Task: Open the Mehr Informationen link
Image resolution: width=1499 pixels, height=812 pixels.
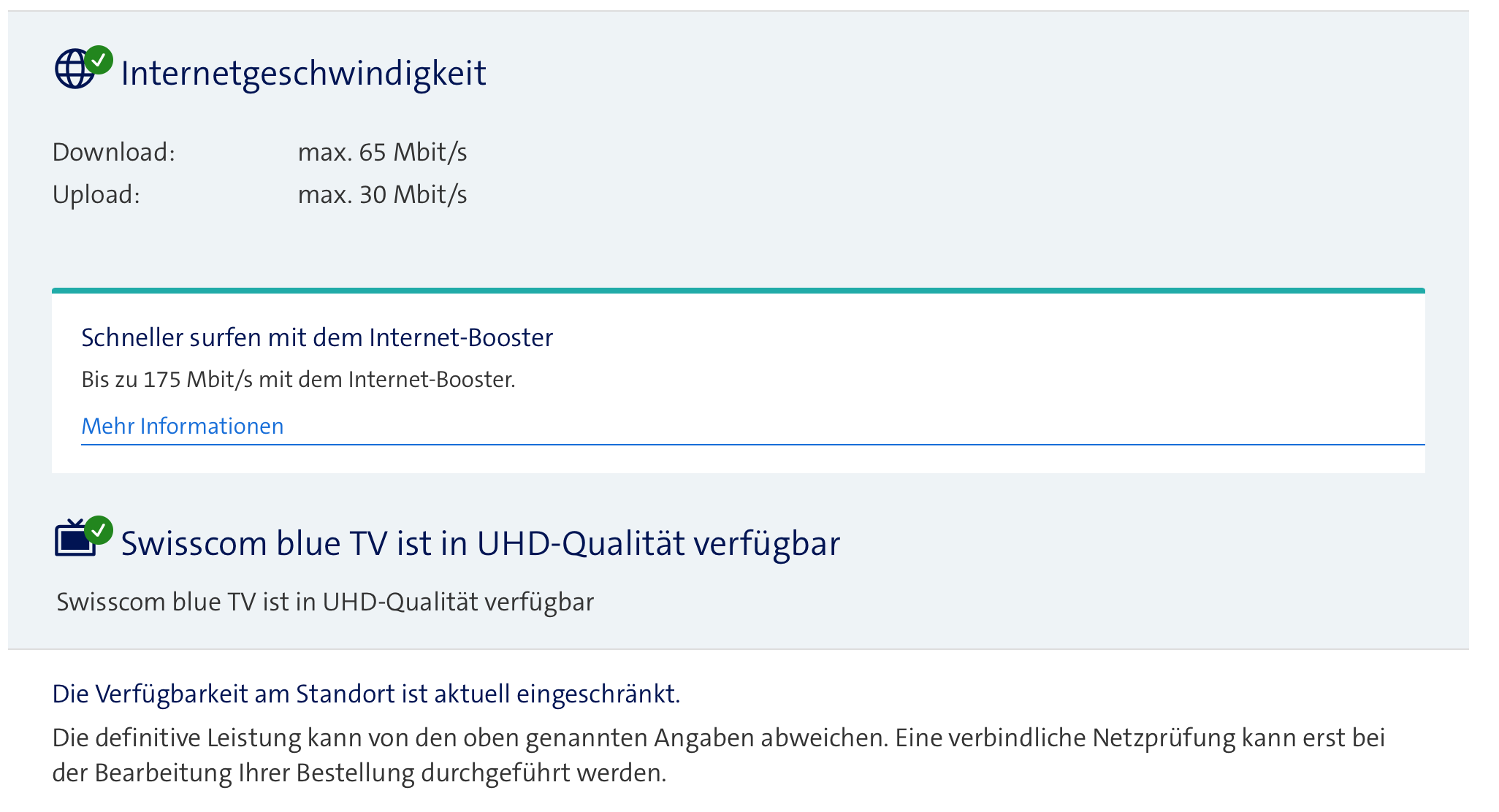Action: pos(182,426)
